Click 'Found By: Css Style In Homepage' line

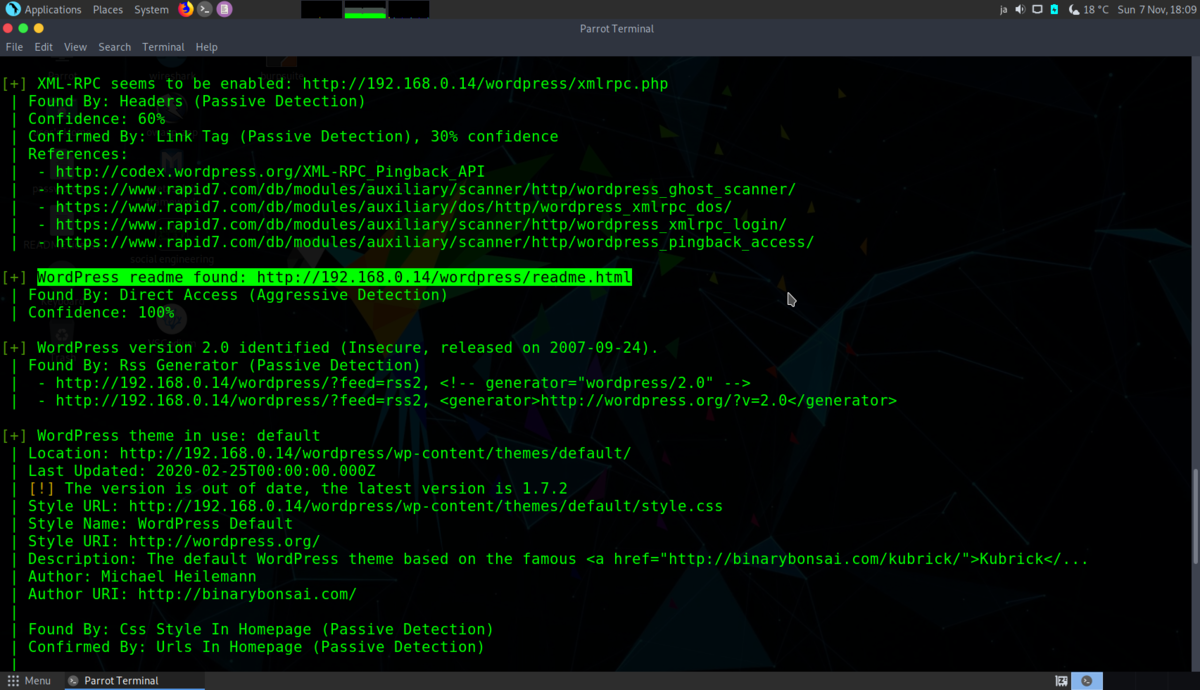point(260,629)
